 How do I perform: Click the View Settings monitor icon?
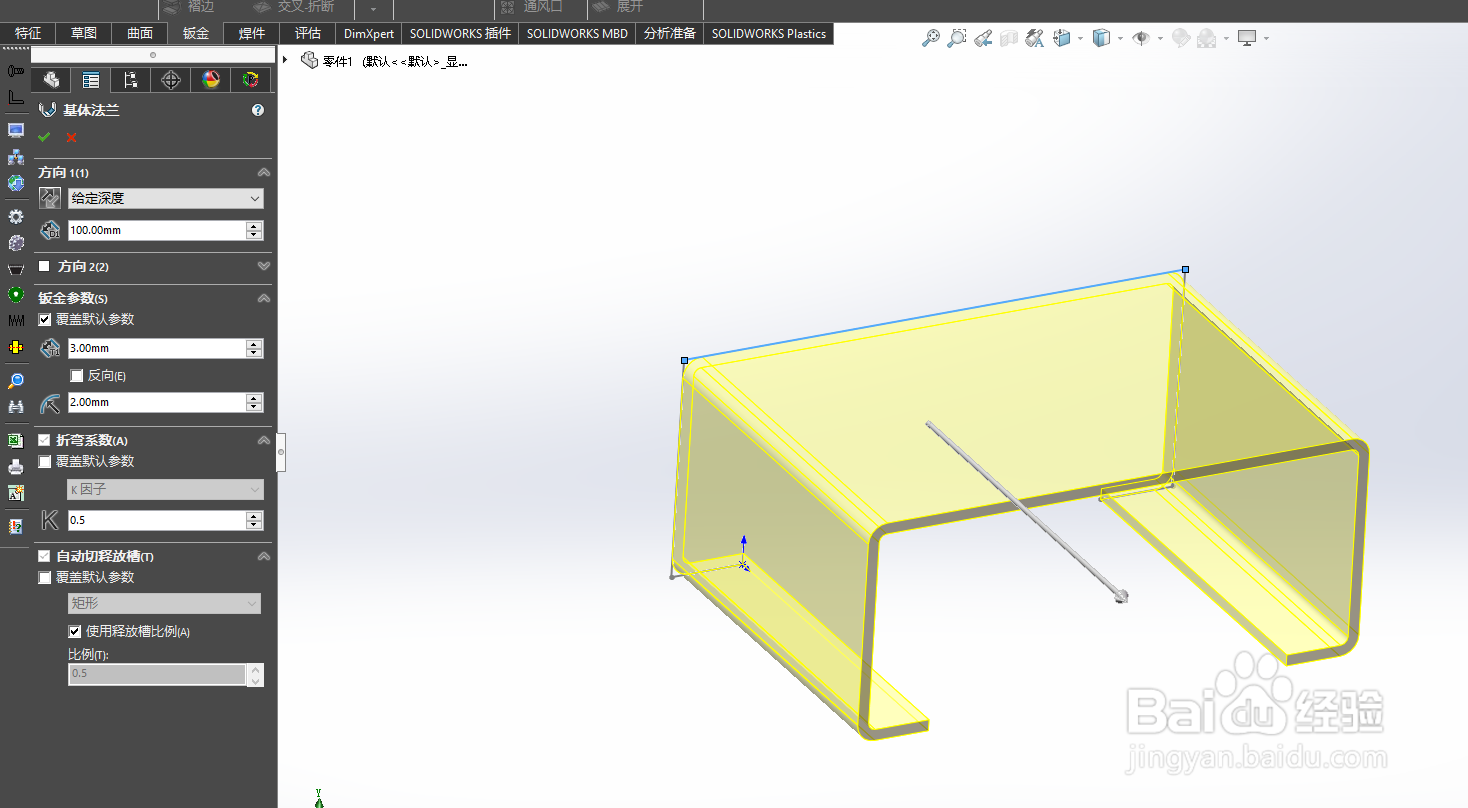coord(1247,38)
